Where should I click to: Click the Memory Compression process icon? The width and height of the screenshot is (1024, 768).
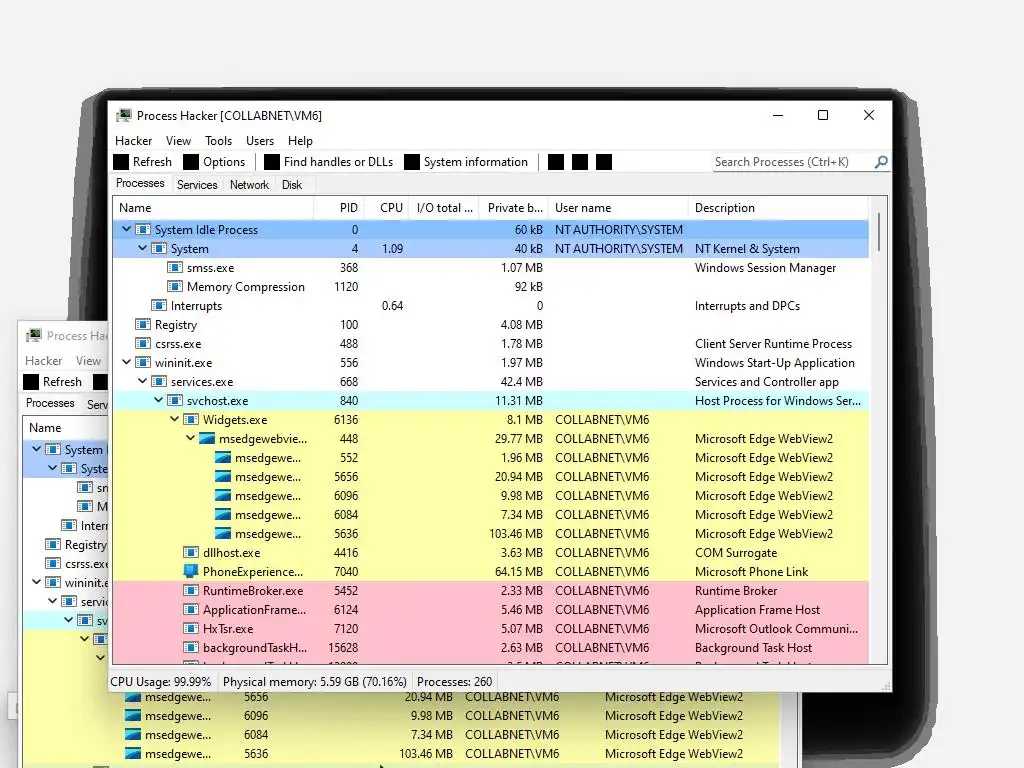click(x=174, y=287)
